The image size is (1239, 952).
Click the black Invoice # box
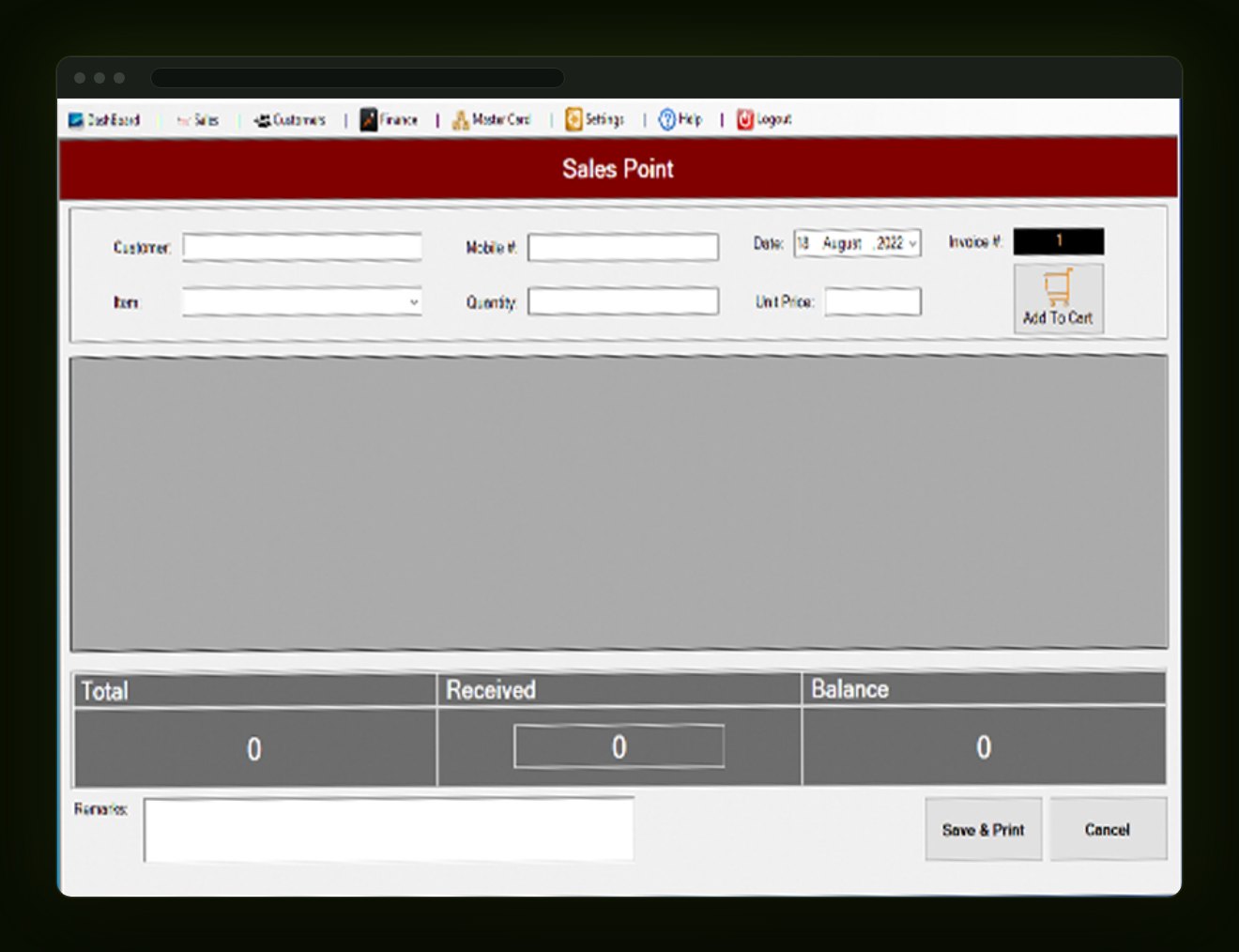click(x=1059, y=241)
